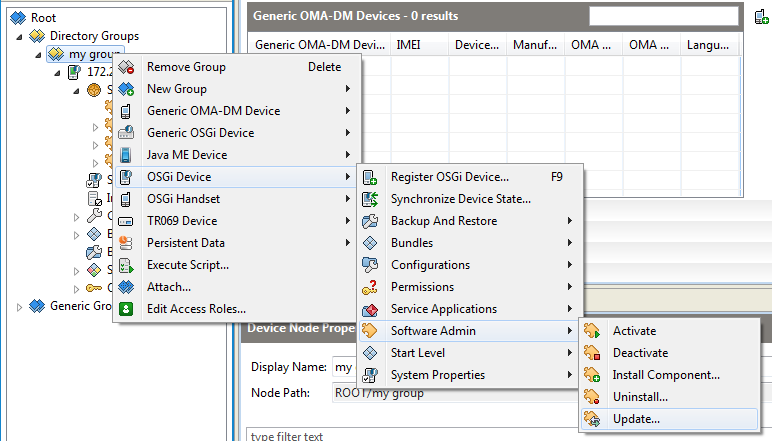Collapse the my group tree node
772x441 pixels.
[38, 55]
